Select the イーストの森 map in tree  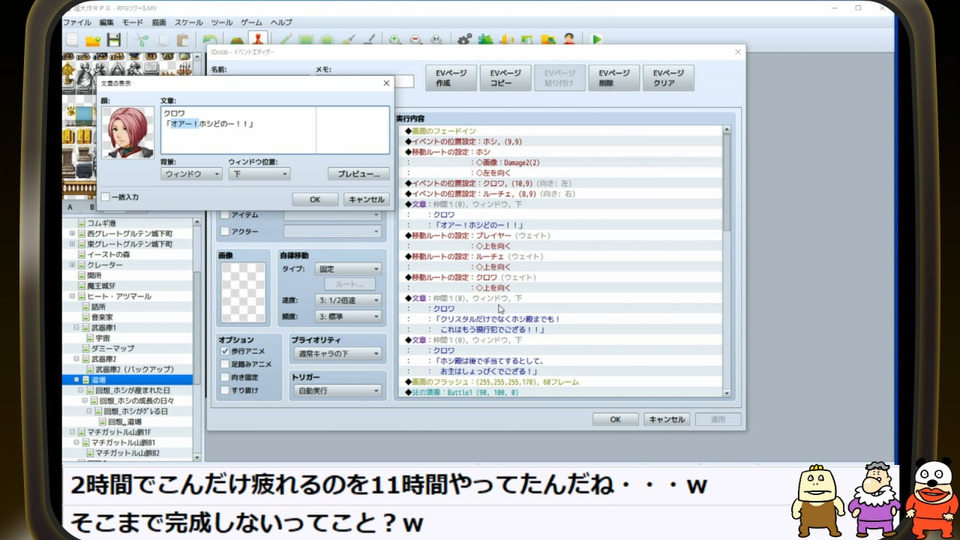point(108,255)
